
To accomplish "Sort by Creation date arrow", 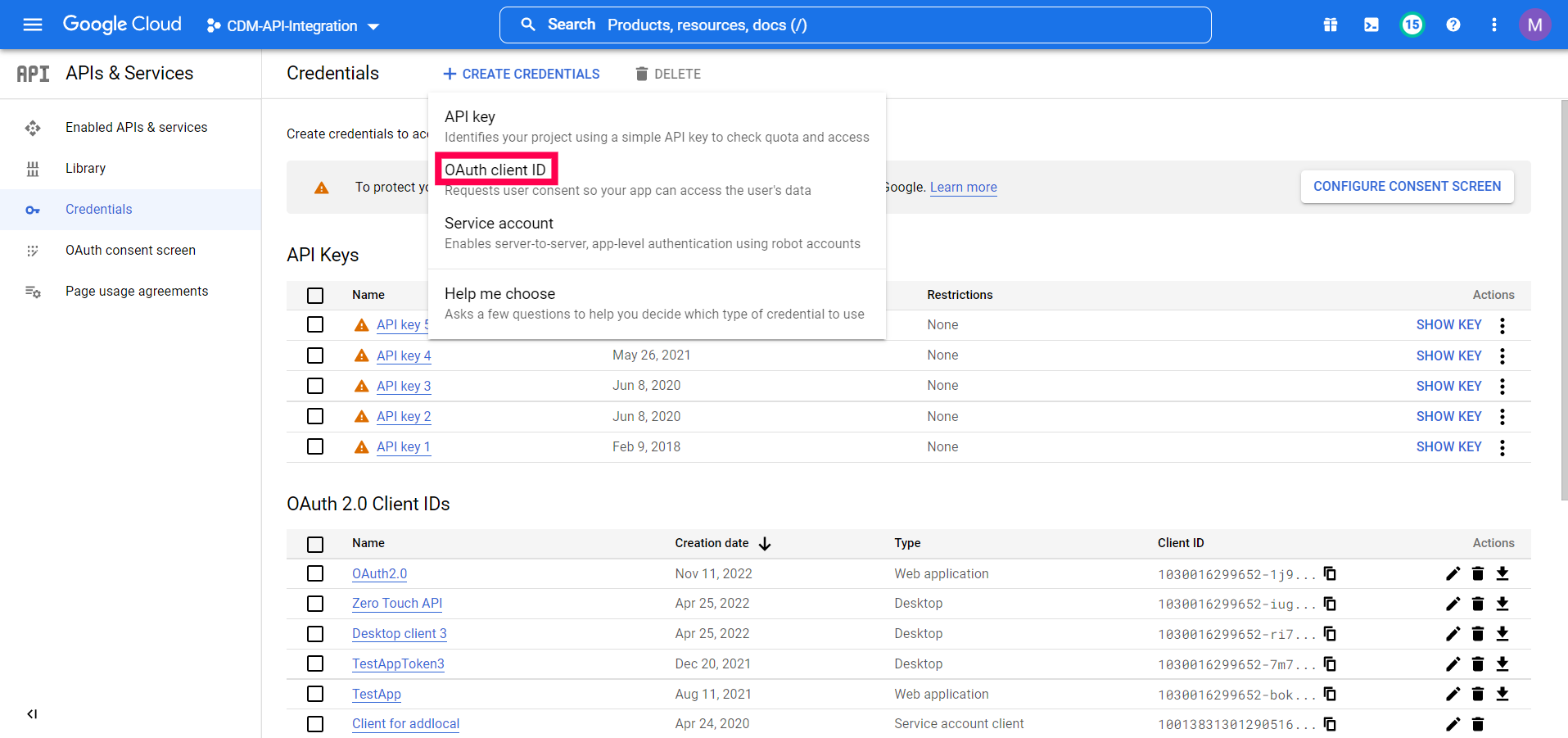I will point(765,544).
